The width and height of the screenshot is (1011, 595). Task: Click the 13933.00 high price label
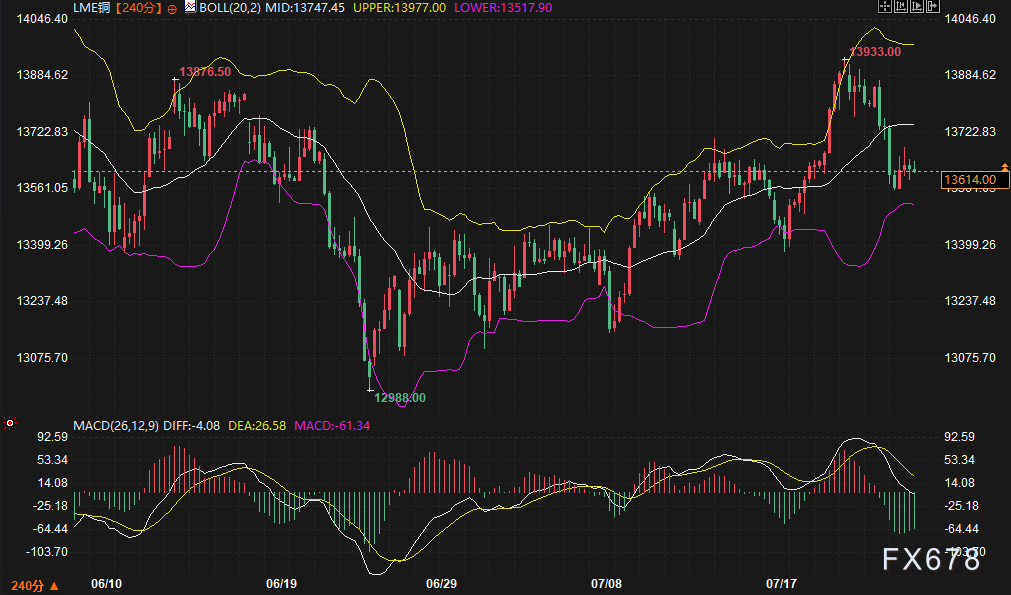875,52
